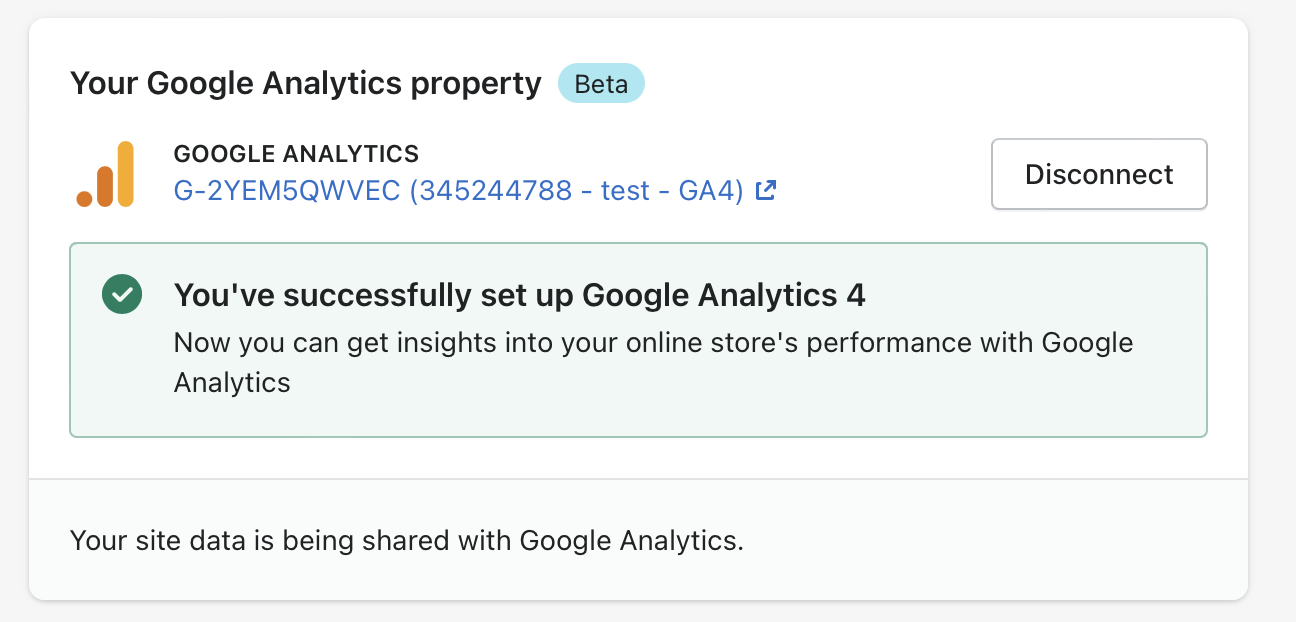The width and height of the screenshot is (1296, 622).
Task: Click the Google Analytics bar-chart logo
Action: pyautogui.click(x=105, y=175)
